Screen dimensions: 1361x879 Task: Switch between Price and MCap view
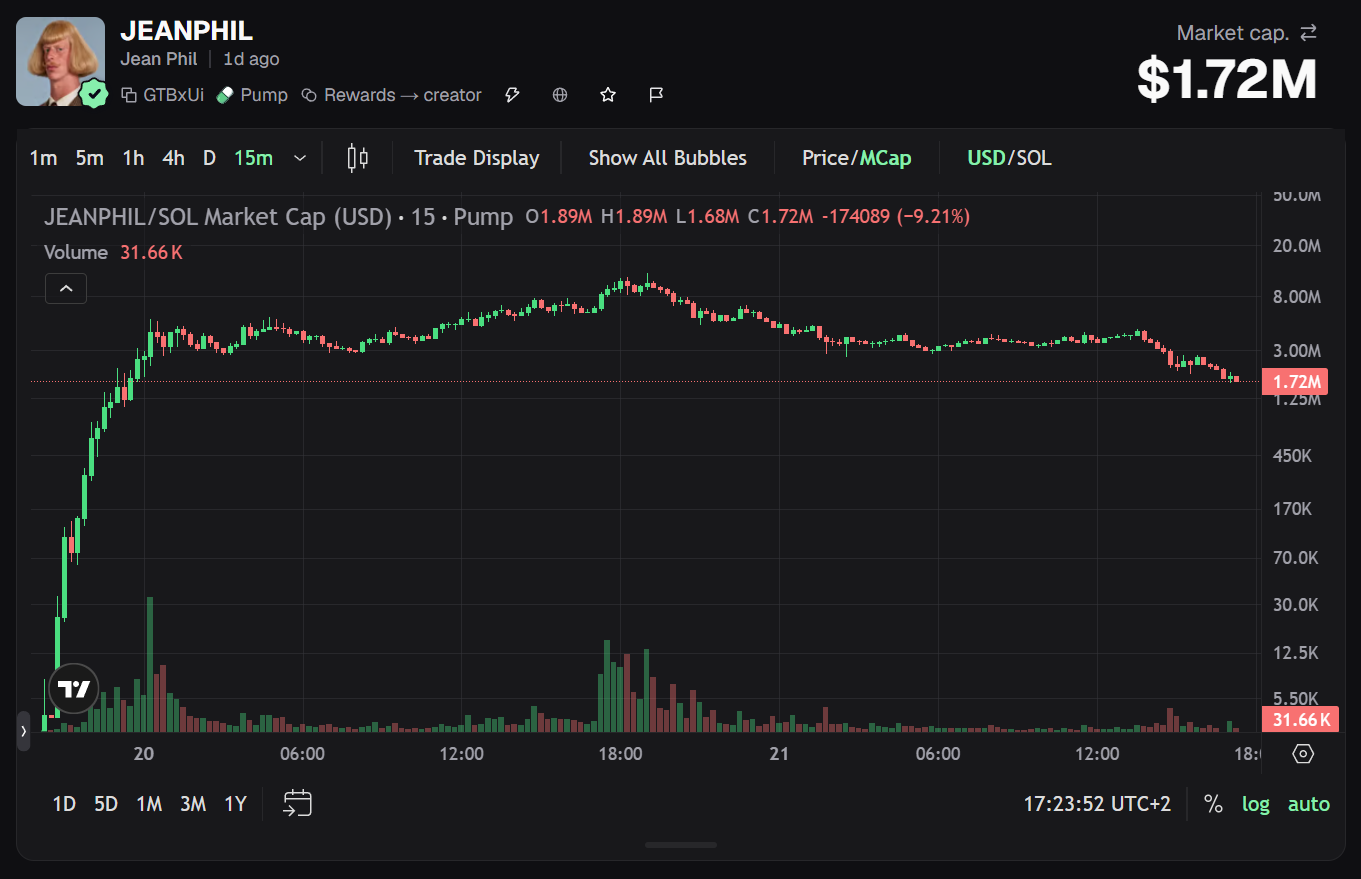(x=857, y=158)
